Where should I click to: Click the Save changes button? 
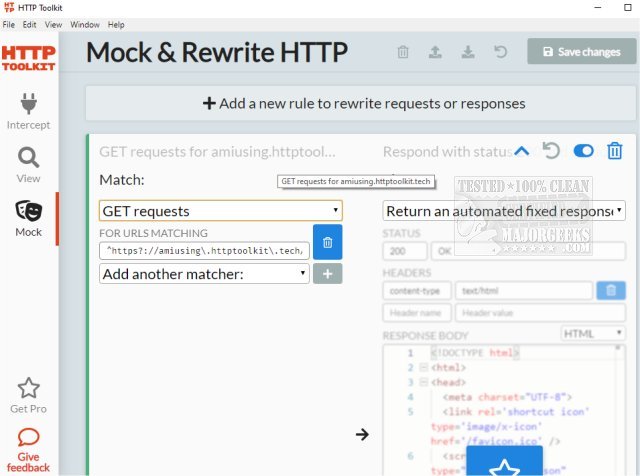[x=581, y=52]
